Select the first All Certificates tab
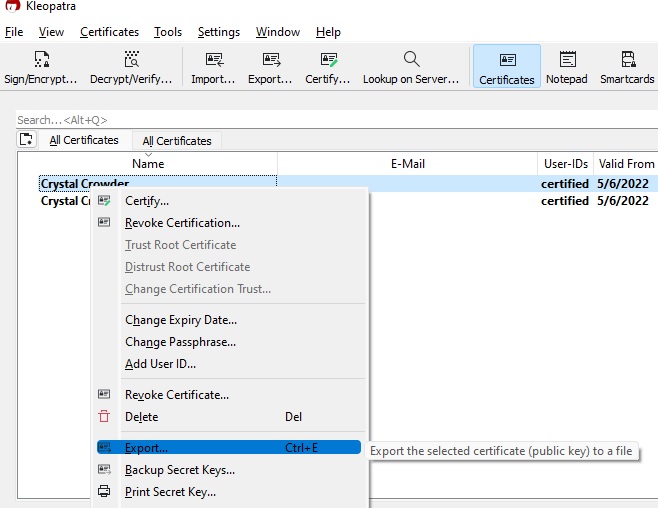 click(x=84, y=140)
